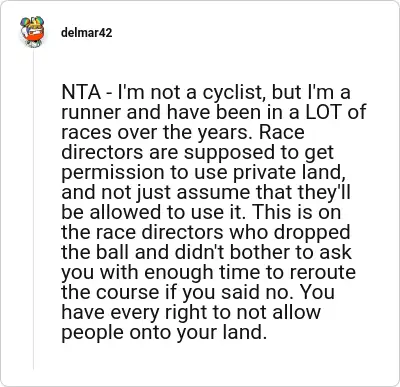Viewport: 400px width, 387px height.
Task: Click the word "allowed" in the comment text
Action: pyautogui.click(x=117, y=212)
